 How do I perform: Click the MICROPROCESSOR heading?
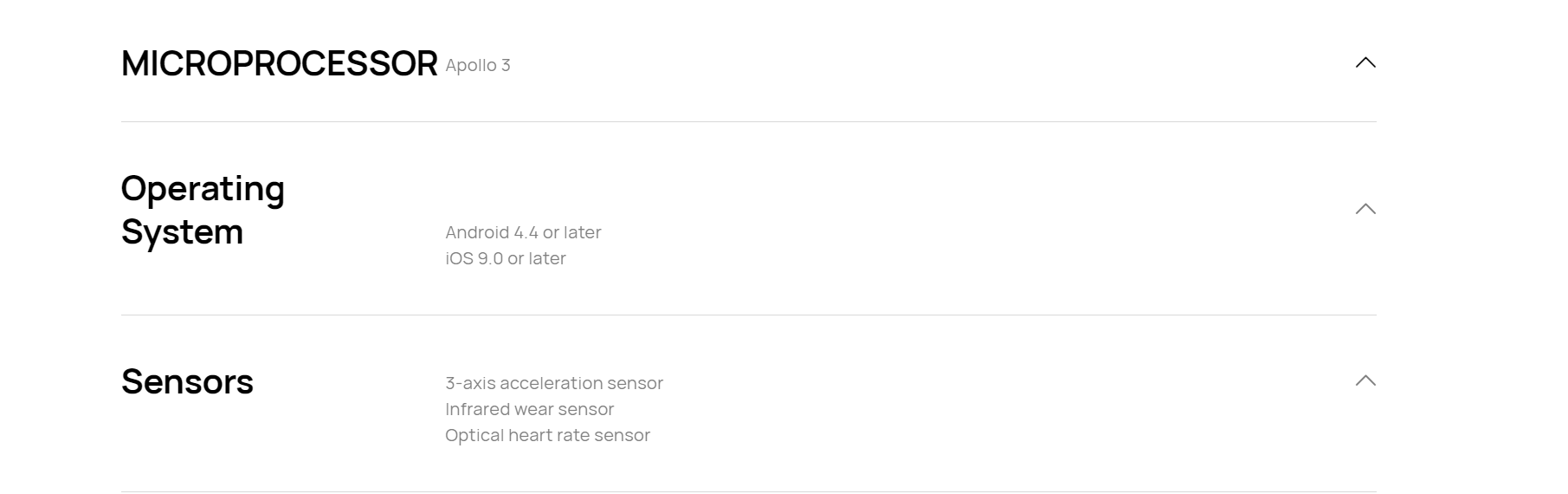[x=280, y=63]
